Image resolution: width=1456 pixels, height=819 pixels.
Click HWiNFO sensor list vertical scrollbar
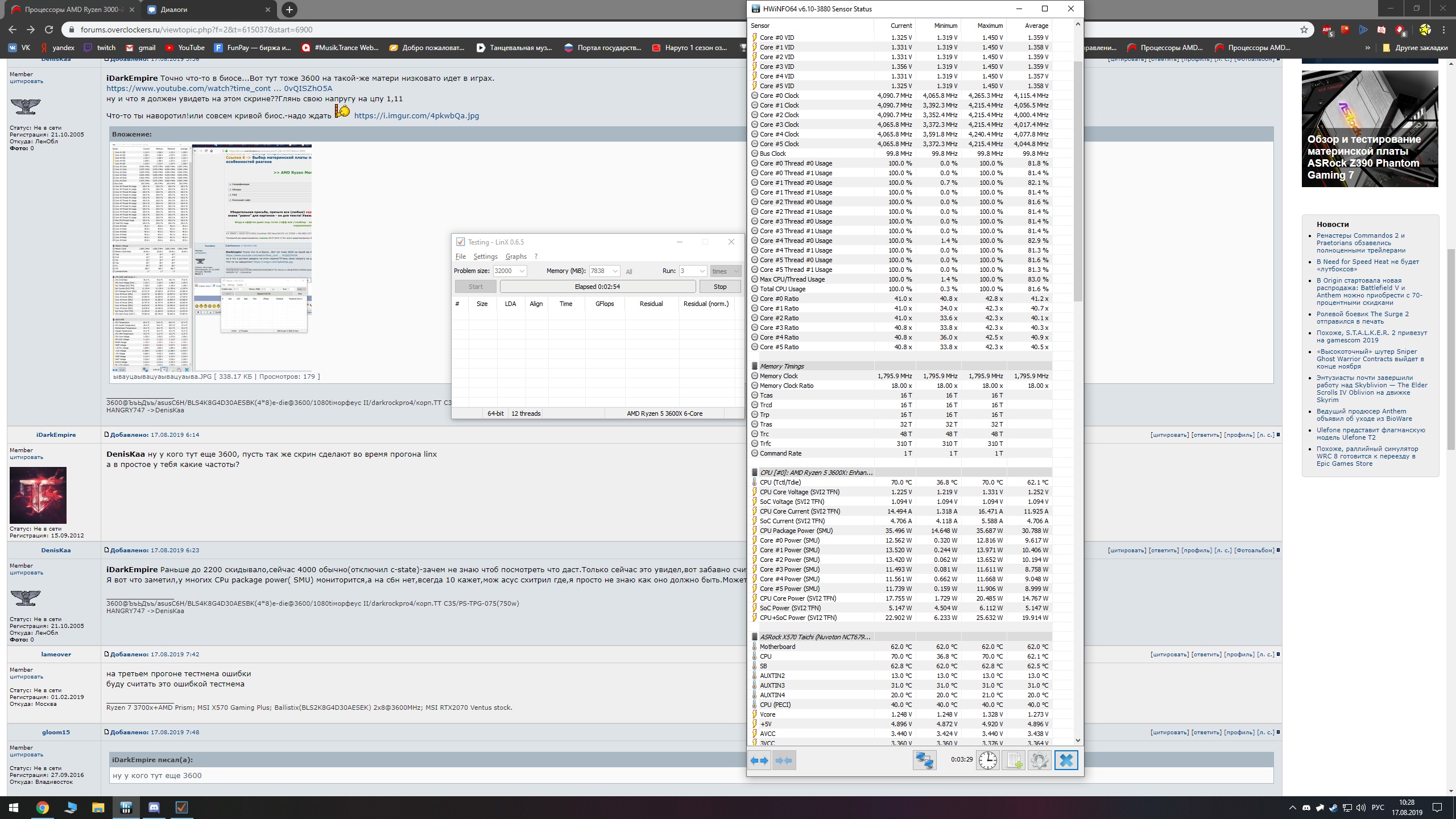[x=1078, y=182]
